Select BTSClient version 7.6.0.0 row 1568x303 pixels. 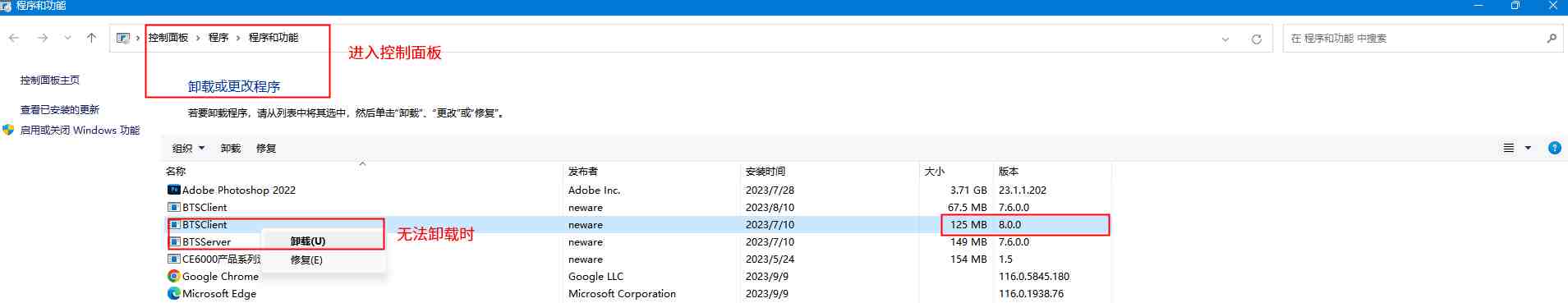point(637,207)
